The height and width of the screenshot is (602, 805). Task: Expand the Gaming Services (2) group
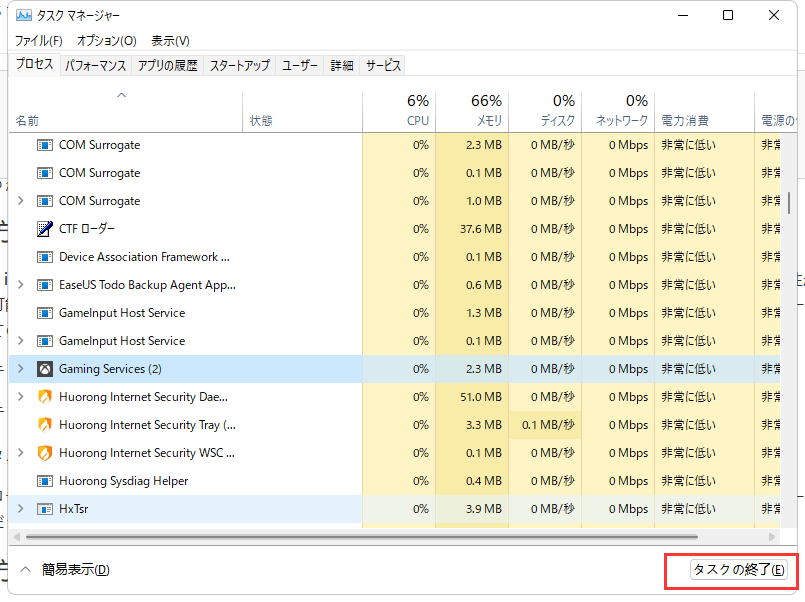coord(20,369)
